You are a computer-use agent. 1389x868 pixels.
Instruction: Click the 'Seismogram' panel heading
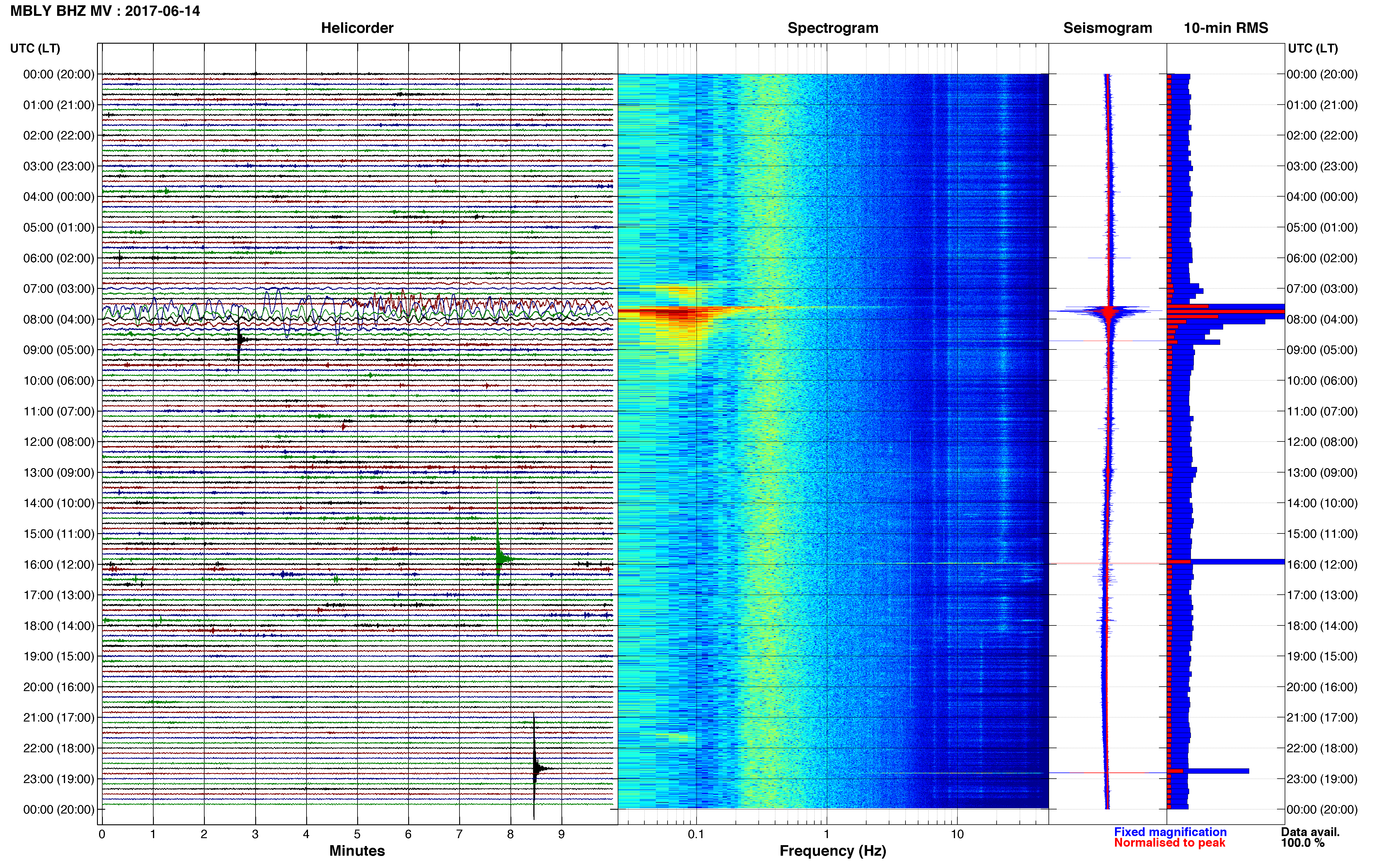pos(1108,28)
